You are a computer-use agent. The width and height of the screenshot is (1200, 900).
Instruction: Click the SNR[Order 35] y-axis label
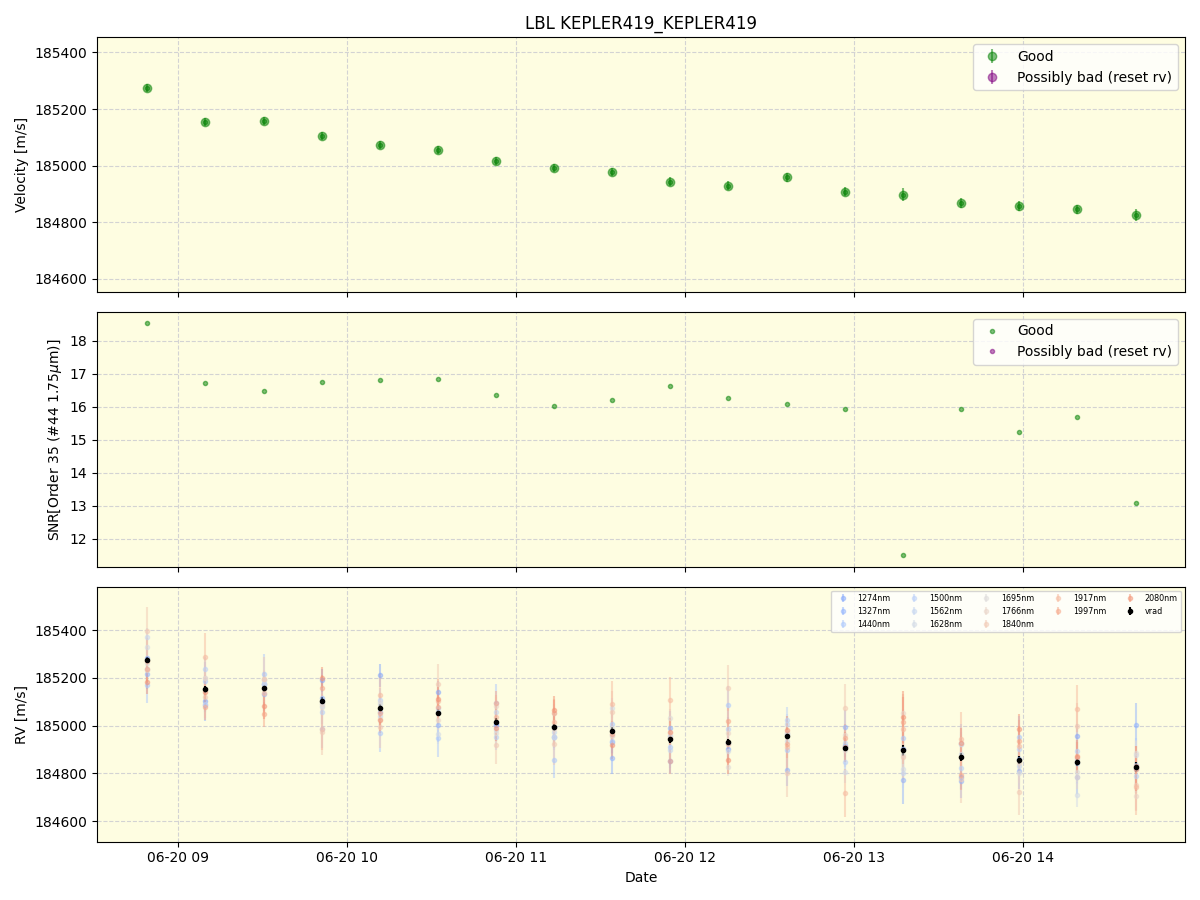54,440
